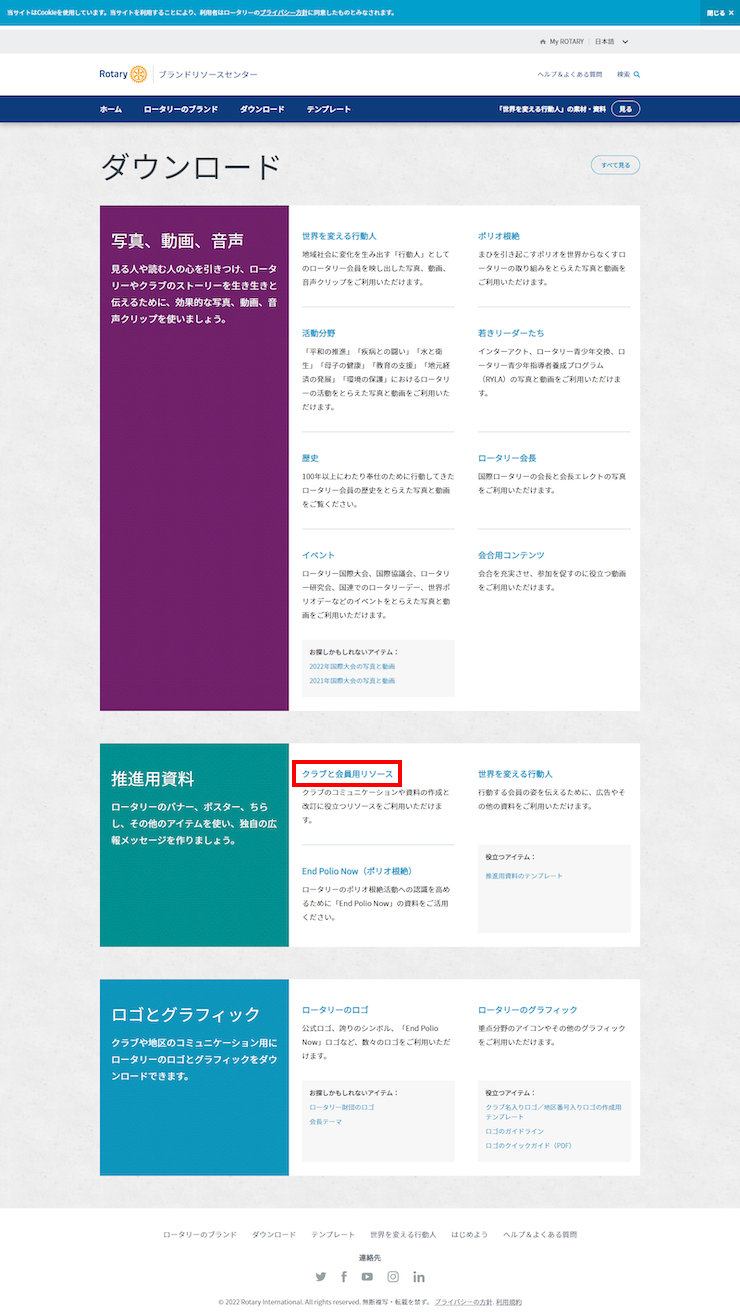Viewport: 740px width, 1316px height.
Task: Click the My ROTARY account link
Action: click(x=561, y=42)
